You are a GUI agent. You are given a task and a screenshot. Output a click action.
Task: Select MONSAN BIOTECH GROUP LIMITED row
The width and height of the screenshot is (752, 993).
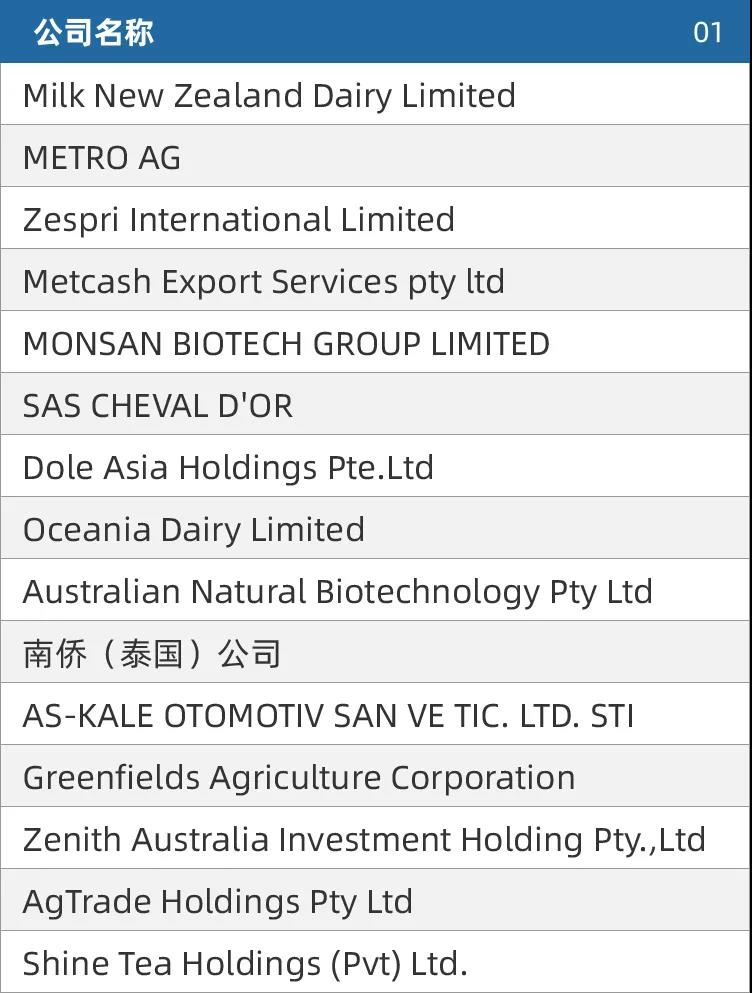376,342
